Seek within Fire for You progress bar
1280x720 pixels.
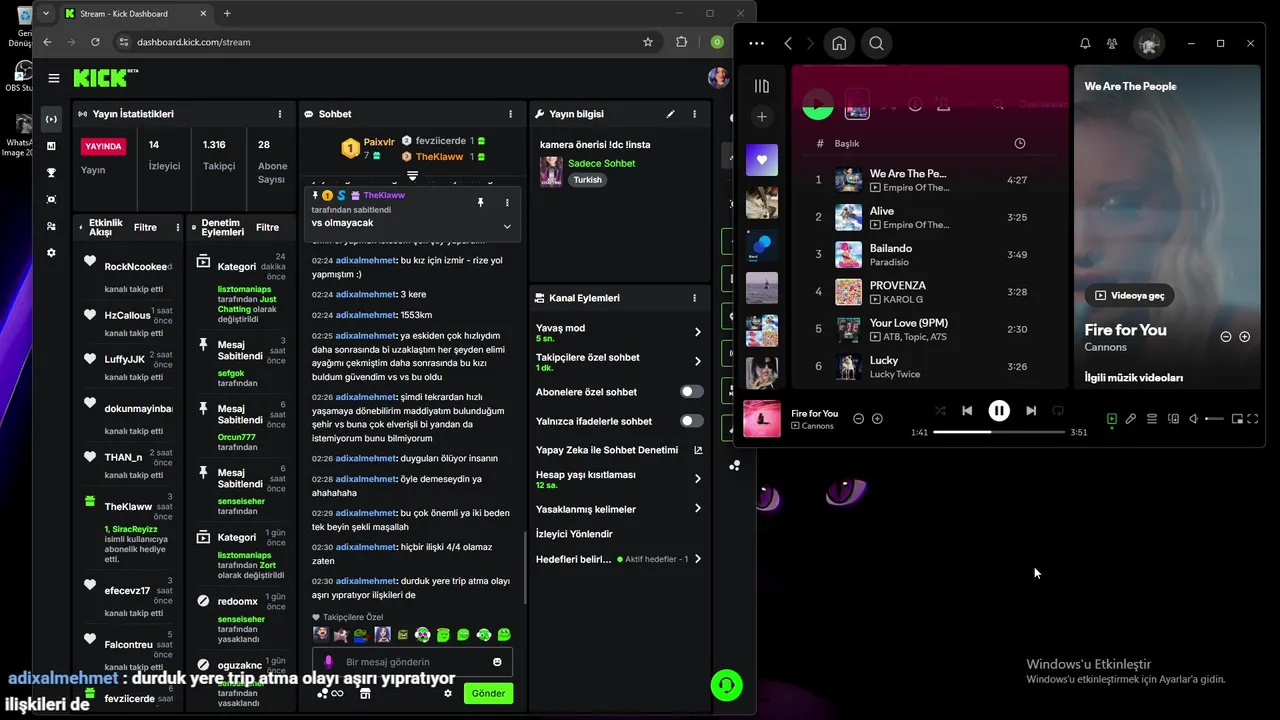click(999, 432)
